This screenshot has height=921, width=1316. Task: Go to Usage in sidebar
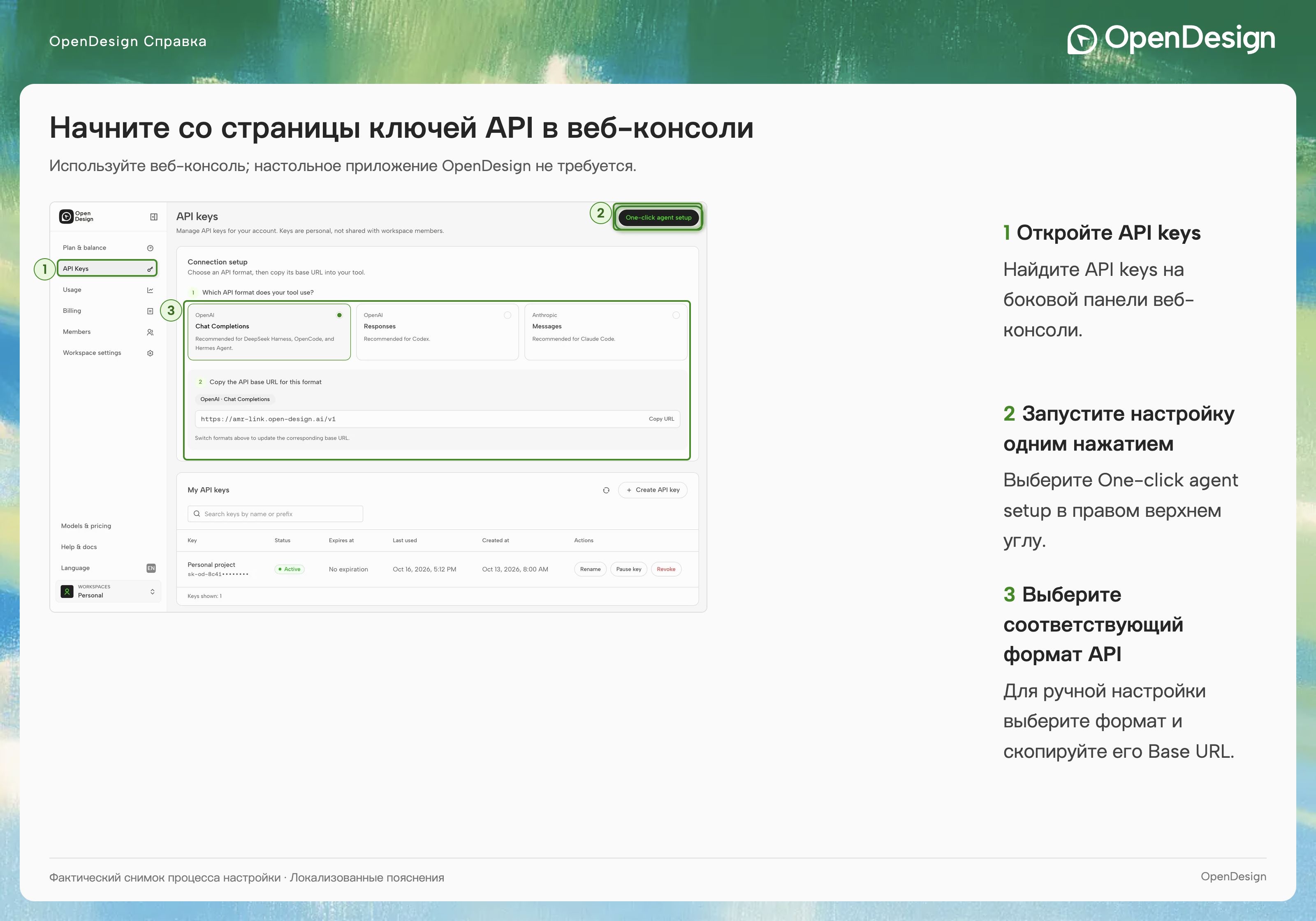click(107, 290)
